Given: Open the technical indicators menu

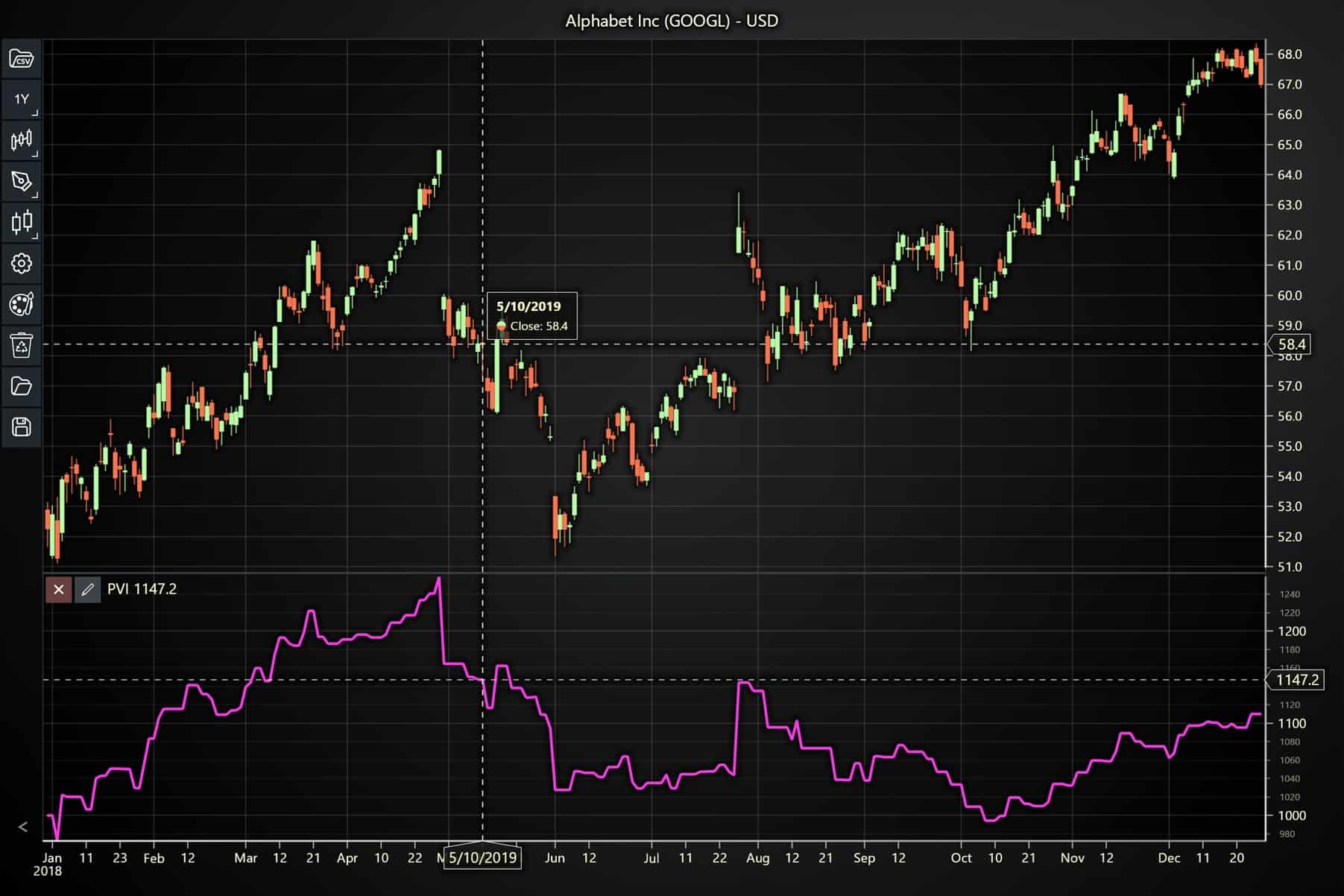Looking at the screenshot, I should [x=21, y=140].
